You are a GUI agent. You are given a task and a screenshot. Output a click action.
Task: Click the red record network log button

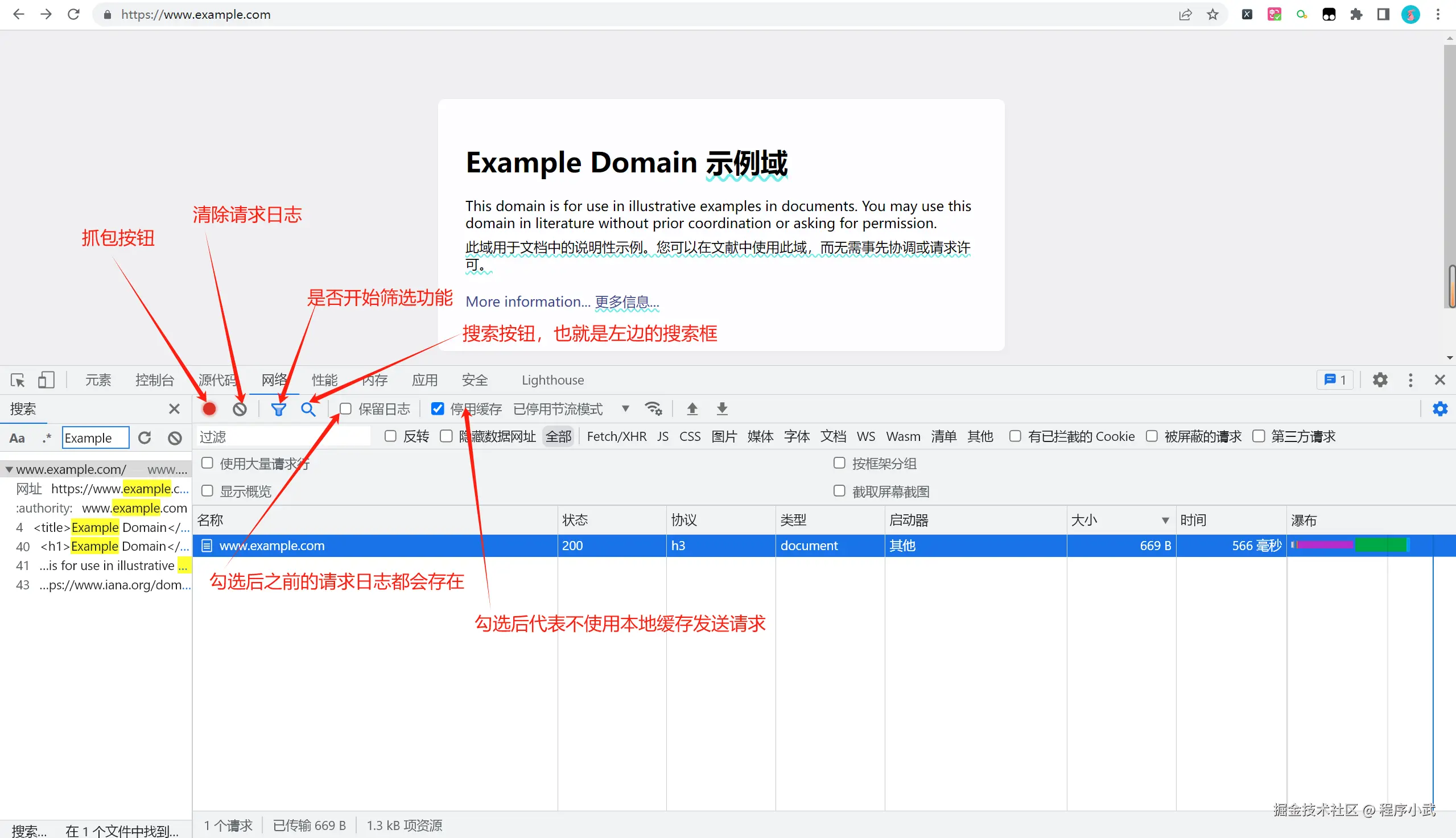tap(209, 408)
